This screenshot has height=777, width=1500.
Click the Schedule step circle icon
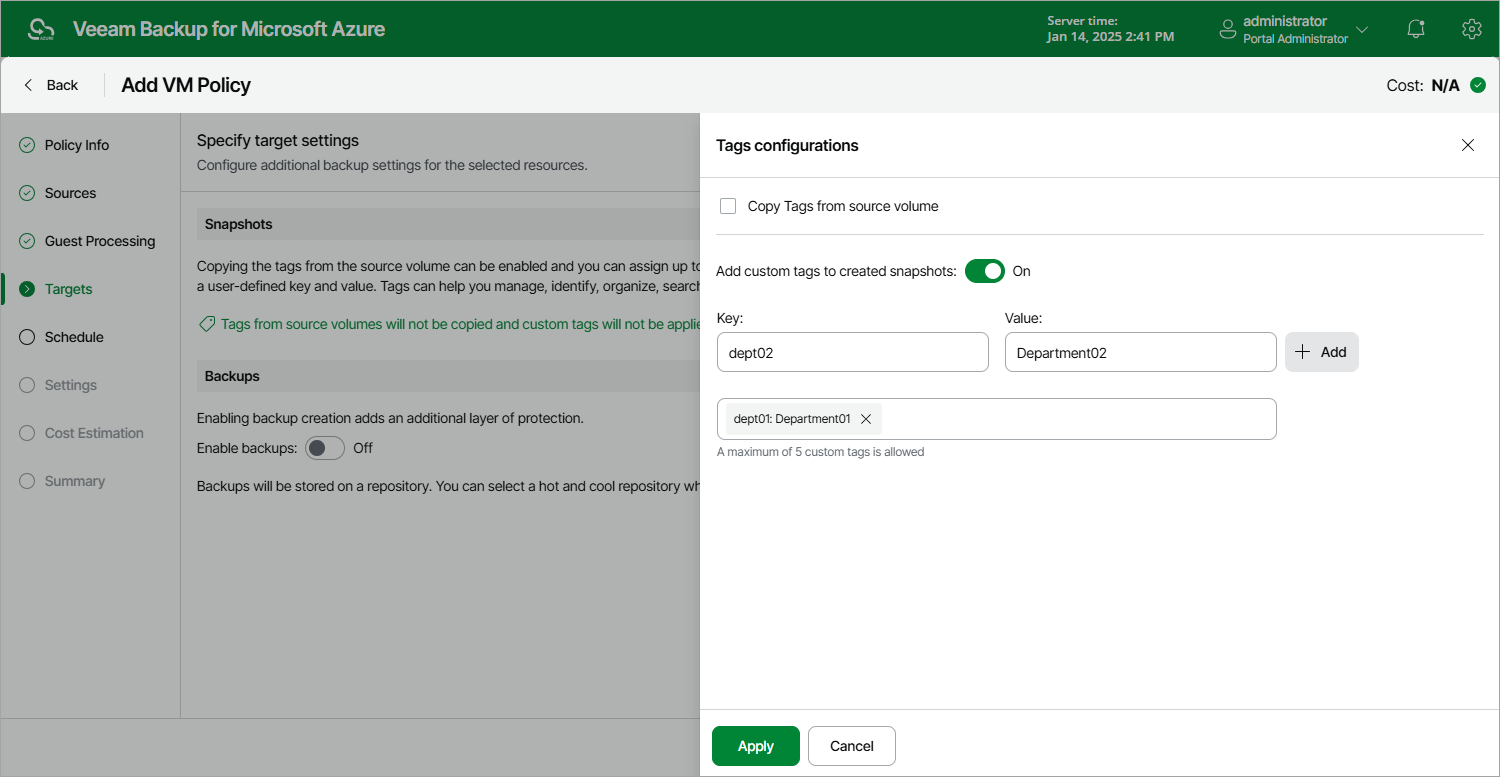(27, 337)
